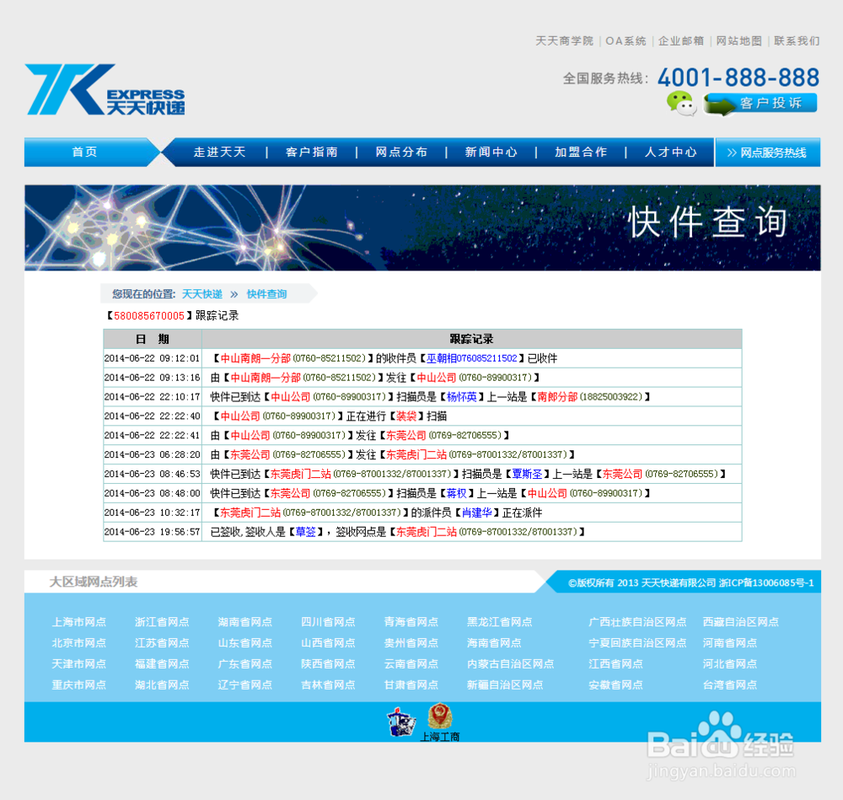This screenshot has height=800, width=843.
Task: Click the 上海工商 badge icon in the footer
Action: [440, 720]
